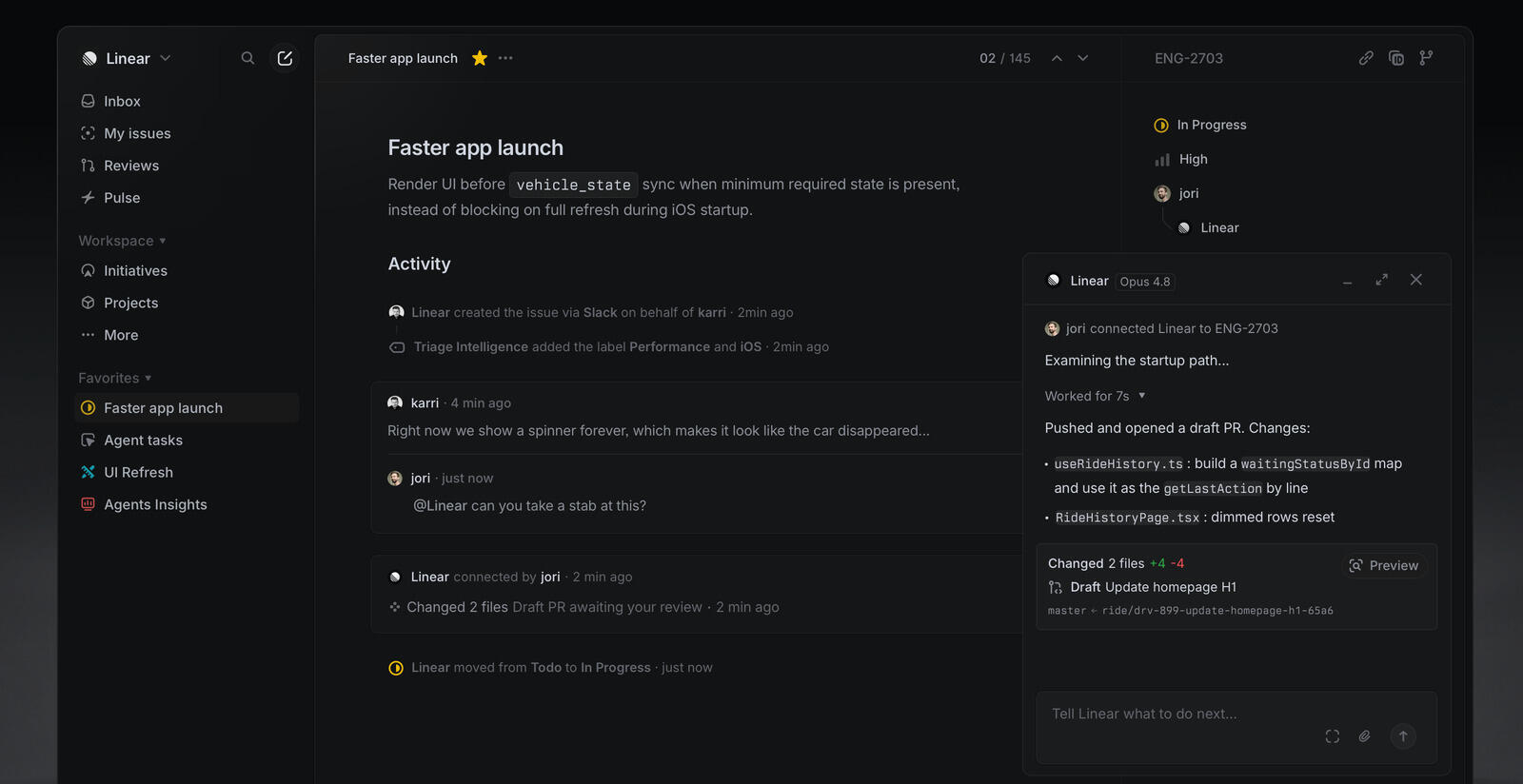Minimize the Linear agent panel

point(1347,281)
